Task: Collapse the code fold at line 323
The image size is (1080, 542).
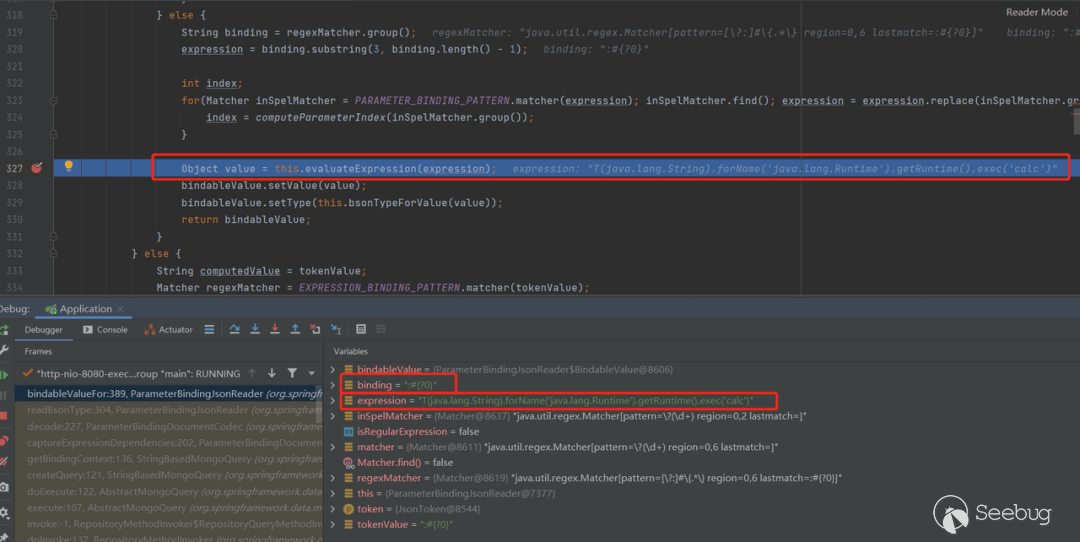Action: 53,101
